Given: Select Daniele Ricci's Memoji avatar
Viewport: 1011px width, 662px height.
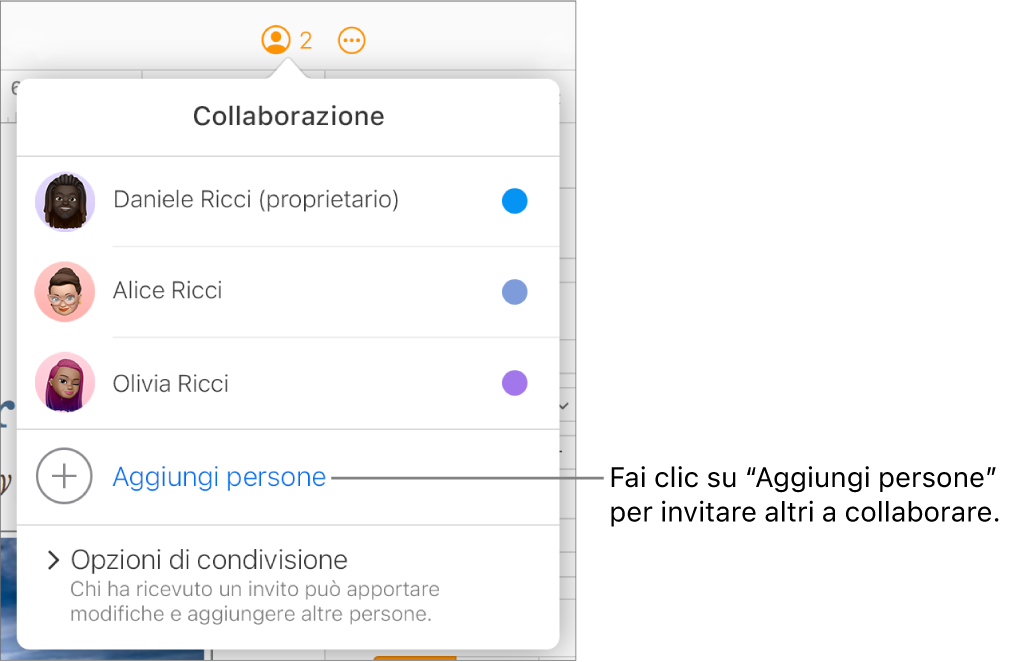Looking at the screenshot, I should tap(64, 201).
